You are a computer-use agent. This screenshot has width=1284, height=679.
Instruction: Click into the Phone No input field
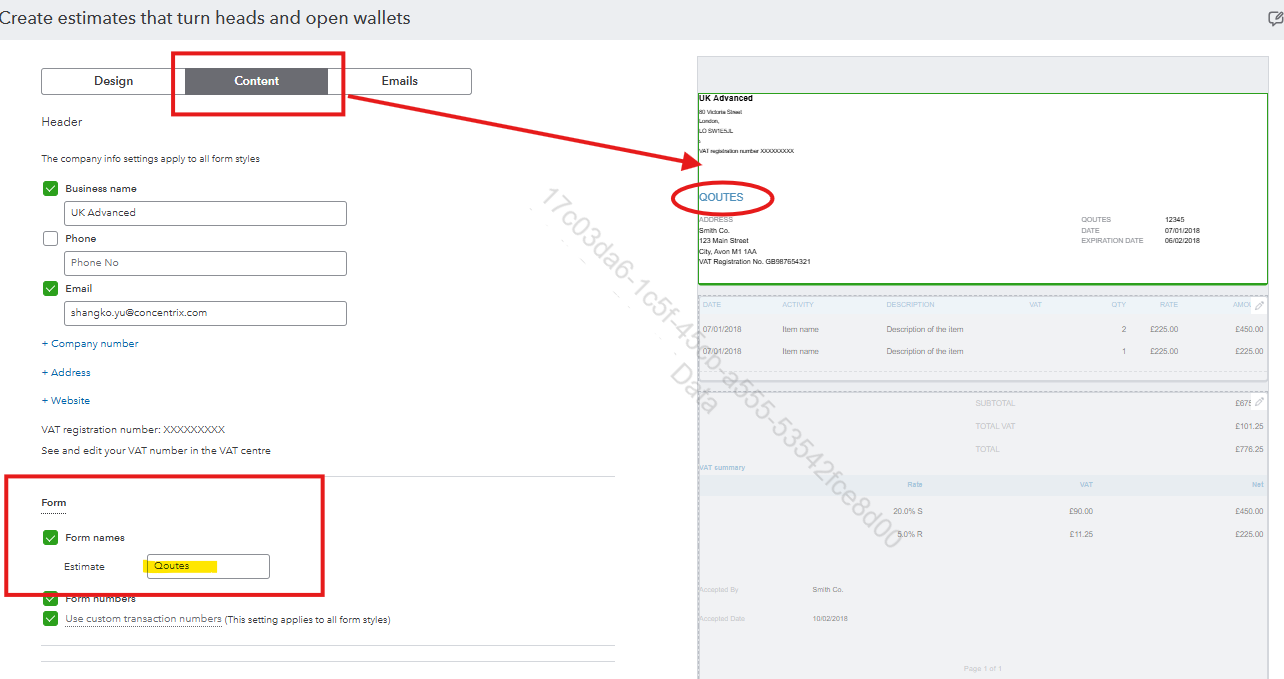205,263
